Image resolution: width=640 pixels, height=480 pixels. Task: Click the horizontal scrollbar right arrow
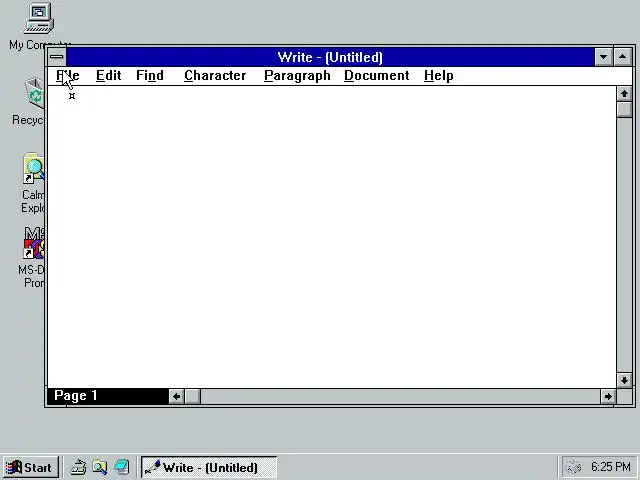pyautogui.click(x=608, y=396)
